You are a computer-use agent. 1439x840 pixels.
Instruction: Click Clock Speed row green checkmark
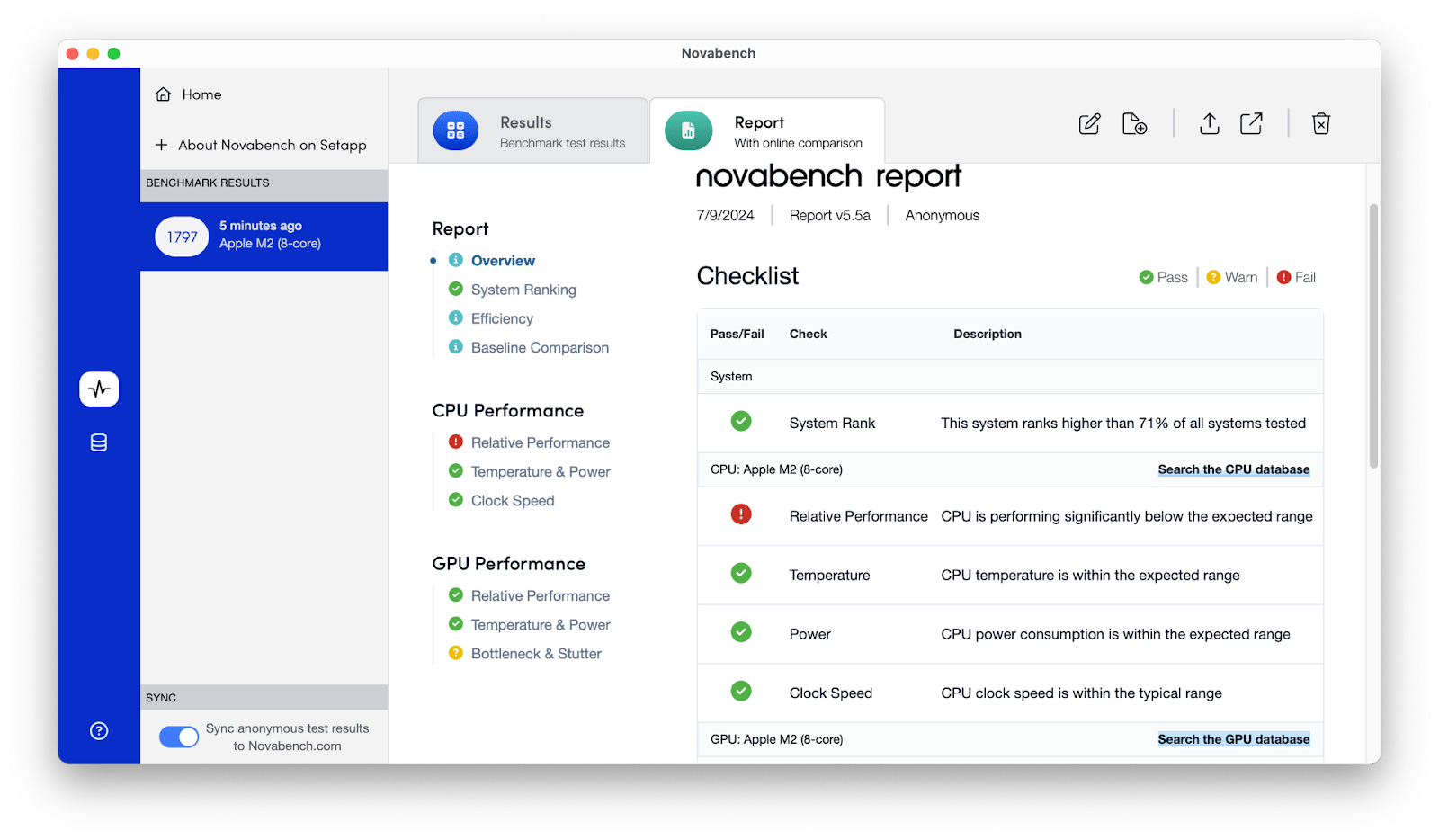tap(741, 692)
